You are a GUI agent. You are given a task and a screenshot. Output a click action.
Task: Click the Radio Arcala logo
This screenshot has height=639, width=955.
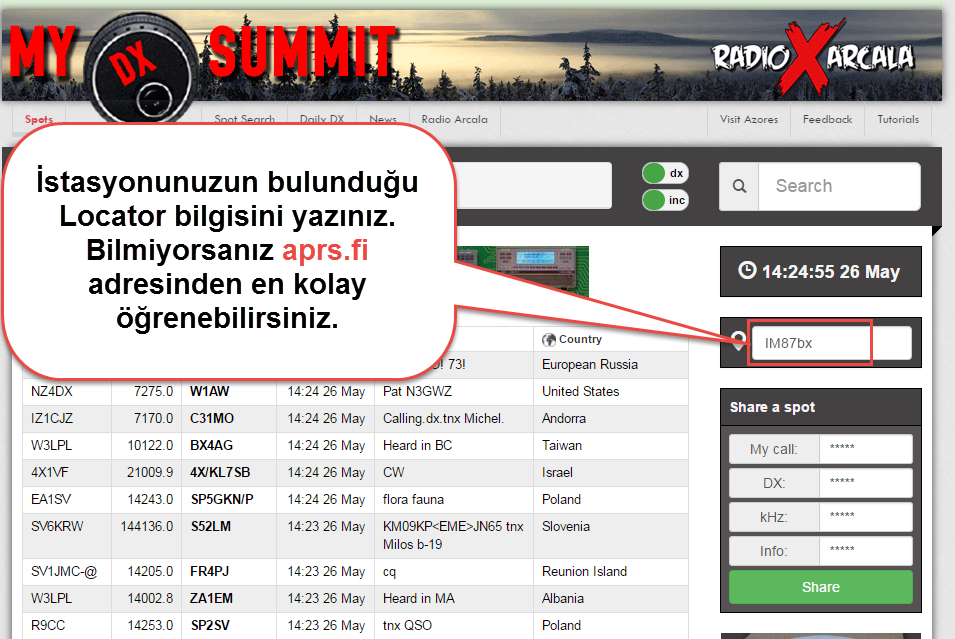pyautogui.click(x=813, y=57)
